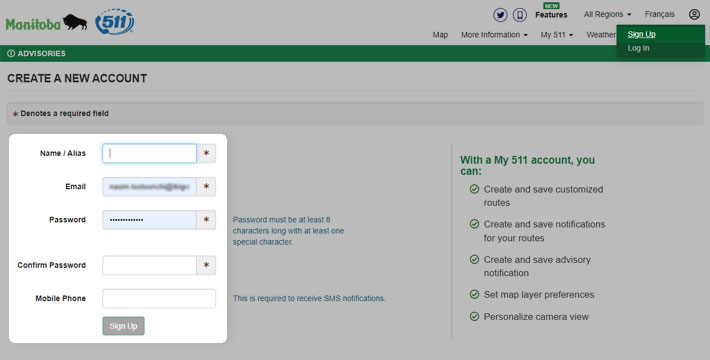Select Sign Up in the account menu

[x=642, y=34]
